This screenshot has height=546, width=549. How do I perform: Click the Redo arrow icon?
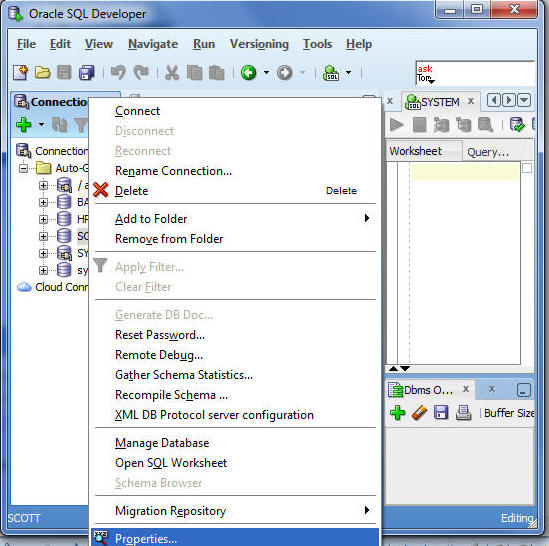click(x=141, y=72)
